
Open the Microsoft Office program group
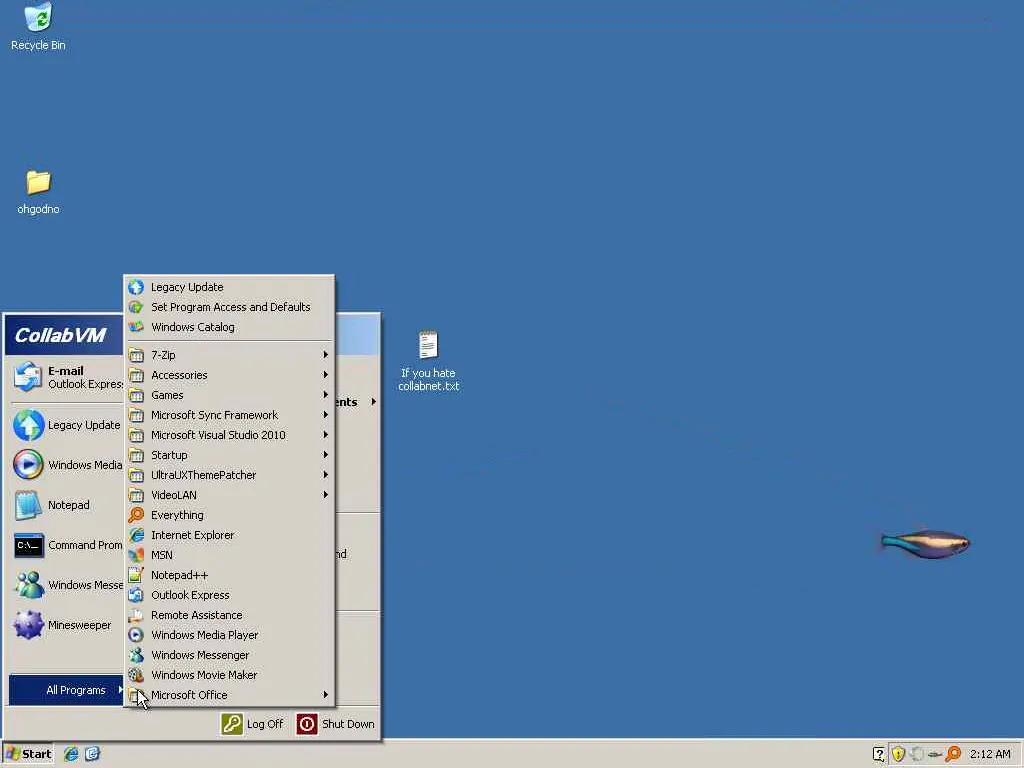coord(229,695)
